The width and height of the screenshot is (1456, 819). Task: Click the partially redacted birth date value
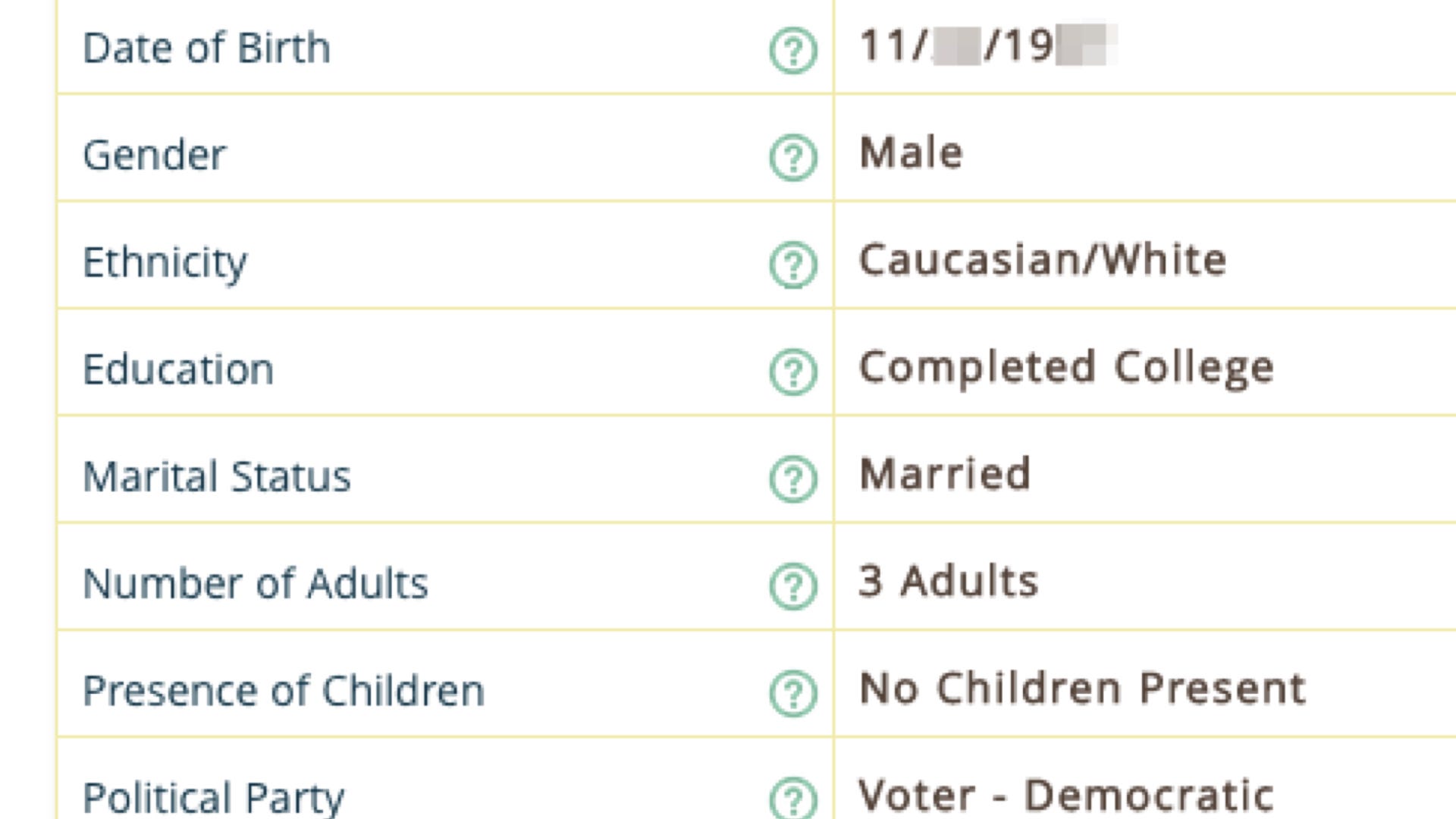[987, 45]
